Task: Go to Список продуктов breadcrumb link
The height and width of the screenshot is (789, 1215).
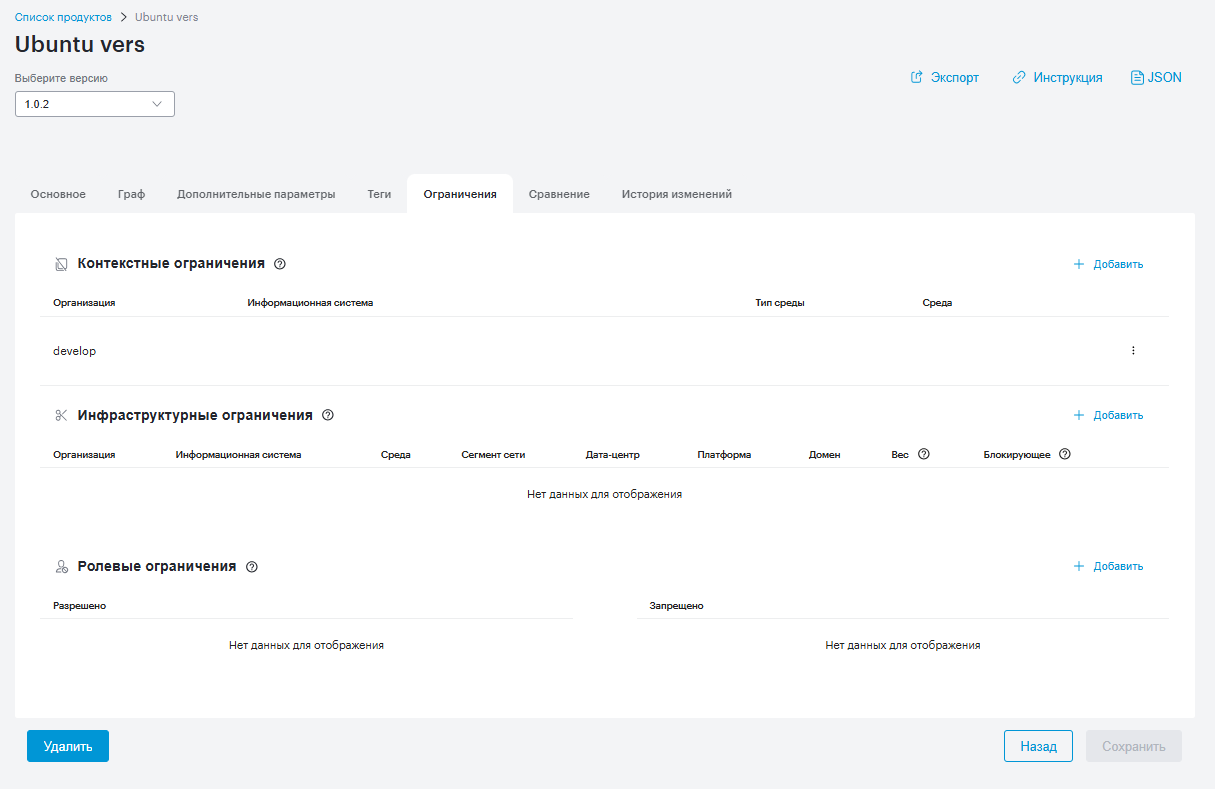Action: pos(63,18)
